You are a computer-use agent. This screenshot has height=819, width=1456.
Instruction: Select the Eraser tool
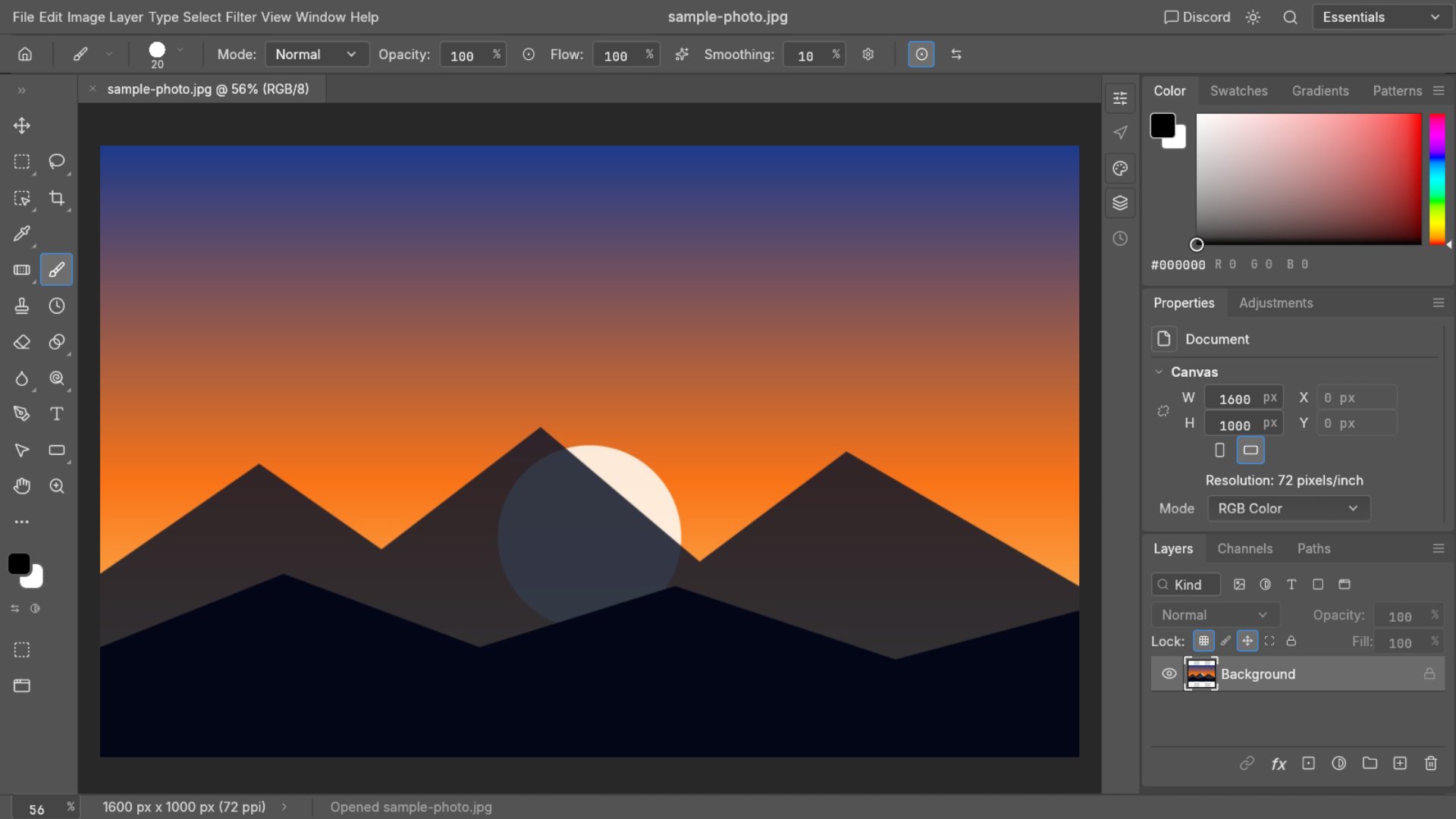pyautogui.click(x=22, y=342)
